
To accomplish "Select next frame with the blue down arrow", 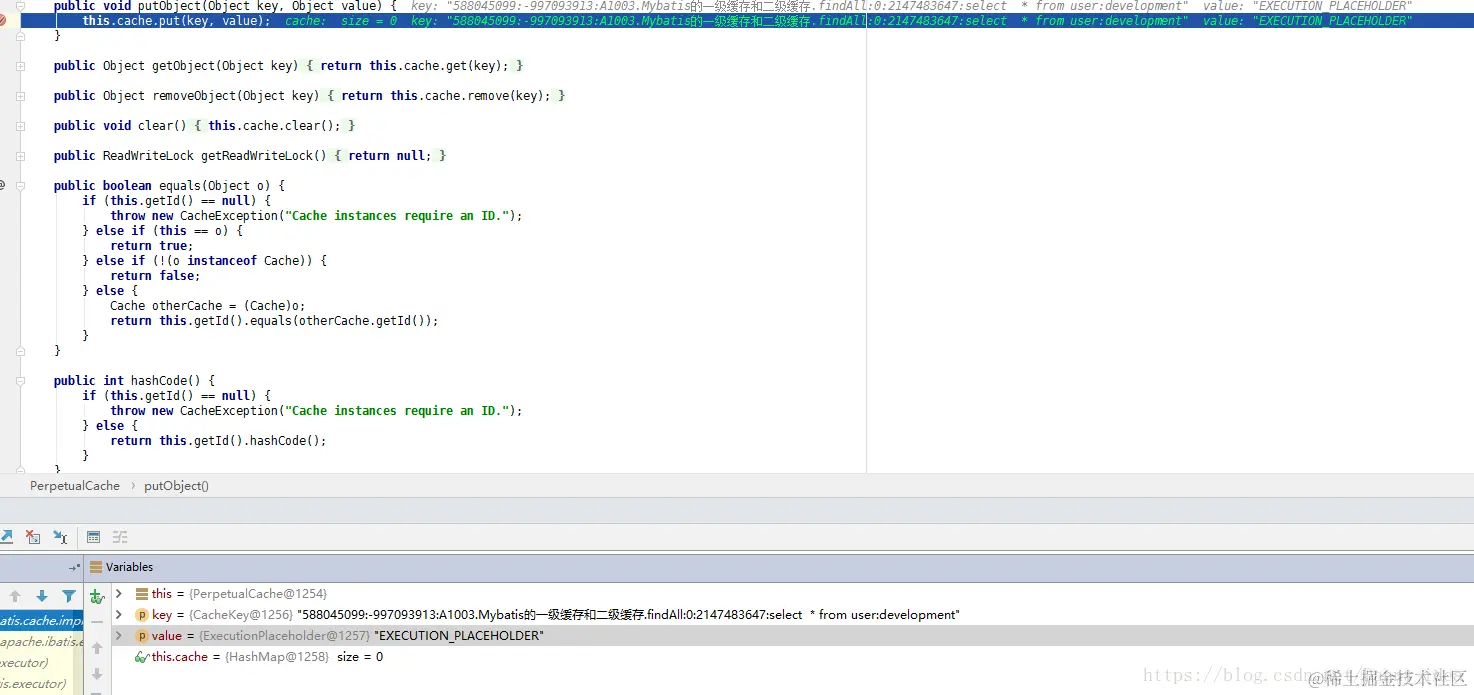I will coord(42,596).
